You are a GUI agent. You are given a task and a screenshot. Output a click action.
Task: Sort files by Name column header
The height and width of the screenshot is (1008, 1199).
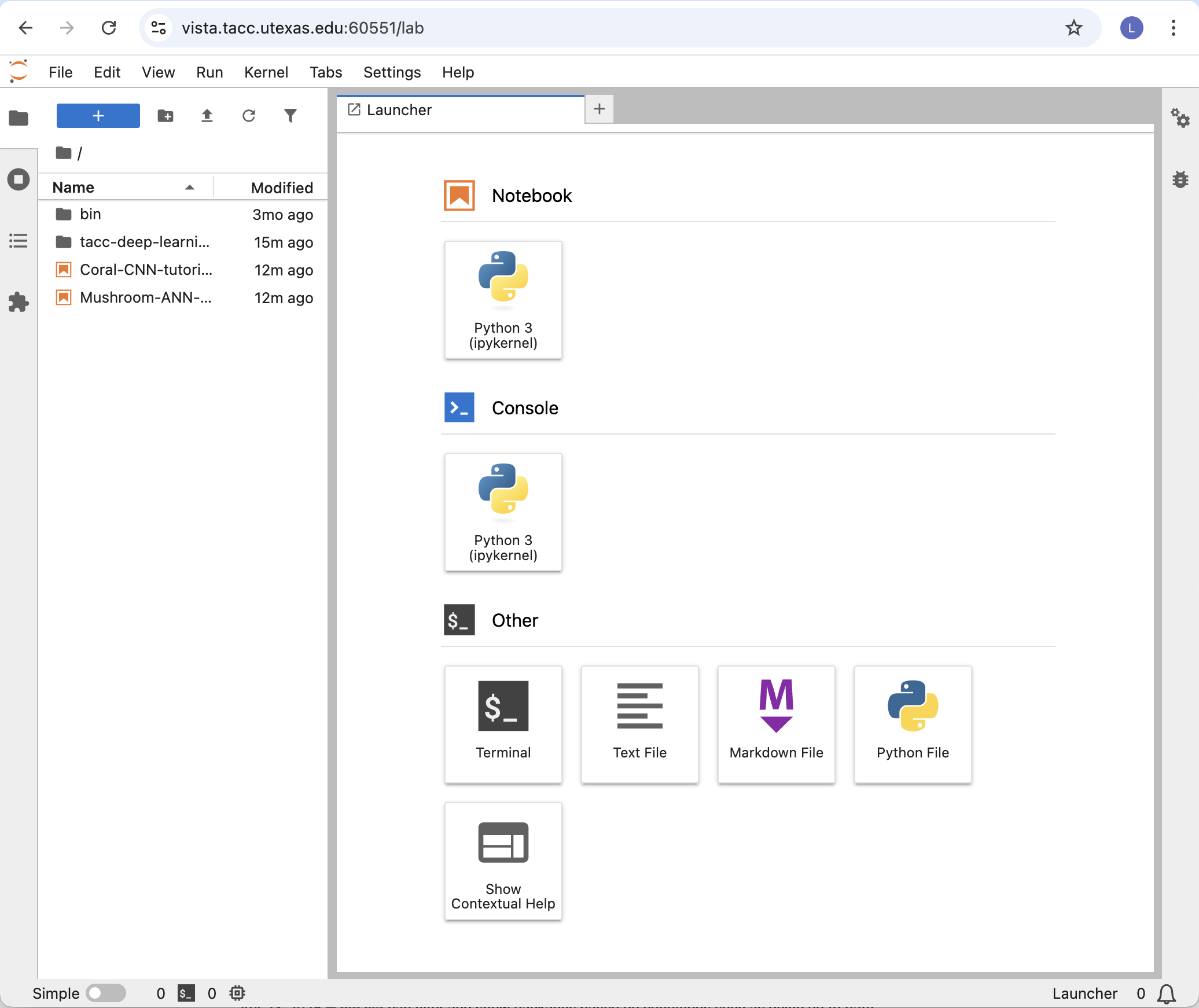126,187
